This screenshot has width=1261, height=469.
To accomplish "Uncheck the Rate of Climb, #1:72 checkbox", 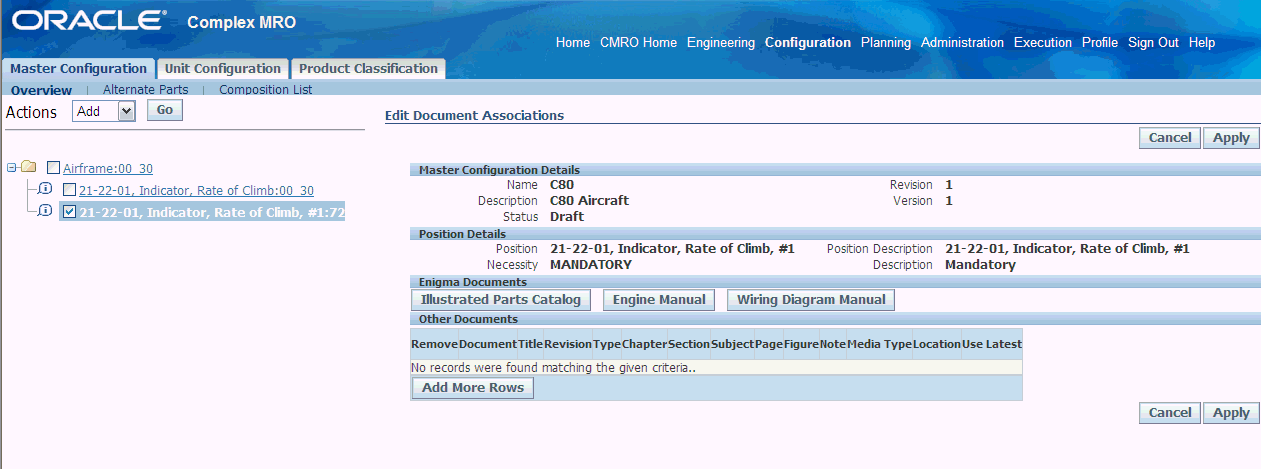I will click(x=69, y=212).
